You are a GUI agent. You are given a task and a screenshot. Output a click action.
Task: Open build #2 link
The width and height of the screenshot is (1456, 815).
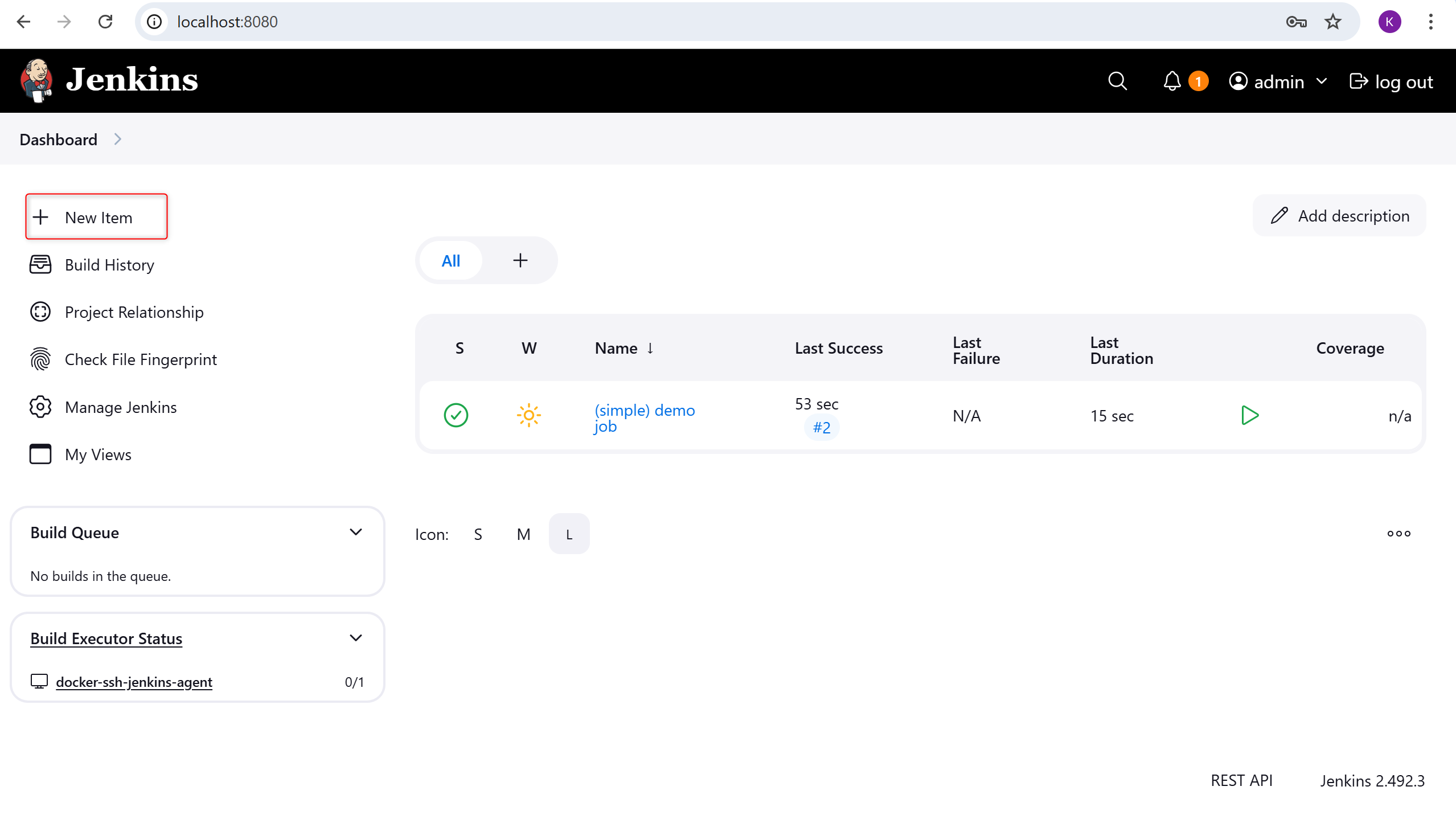pos(821,427)
